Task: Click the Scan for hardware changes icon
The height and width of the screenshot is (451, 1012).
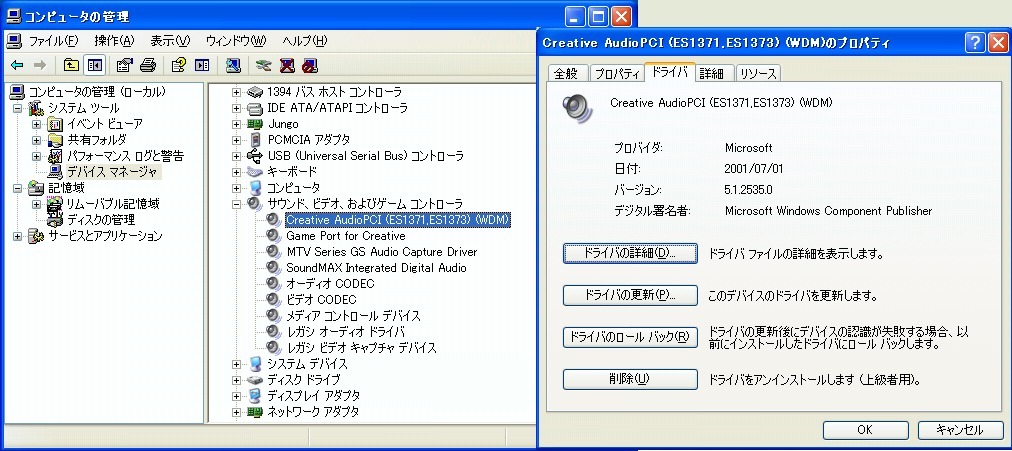Action: [233, 65]
